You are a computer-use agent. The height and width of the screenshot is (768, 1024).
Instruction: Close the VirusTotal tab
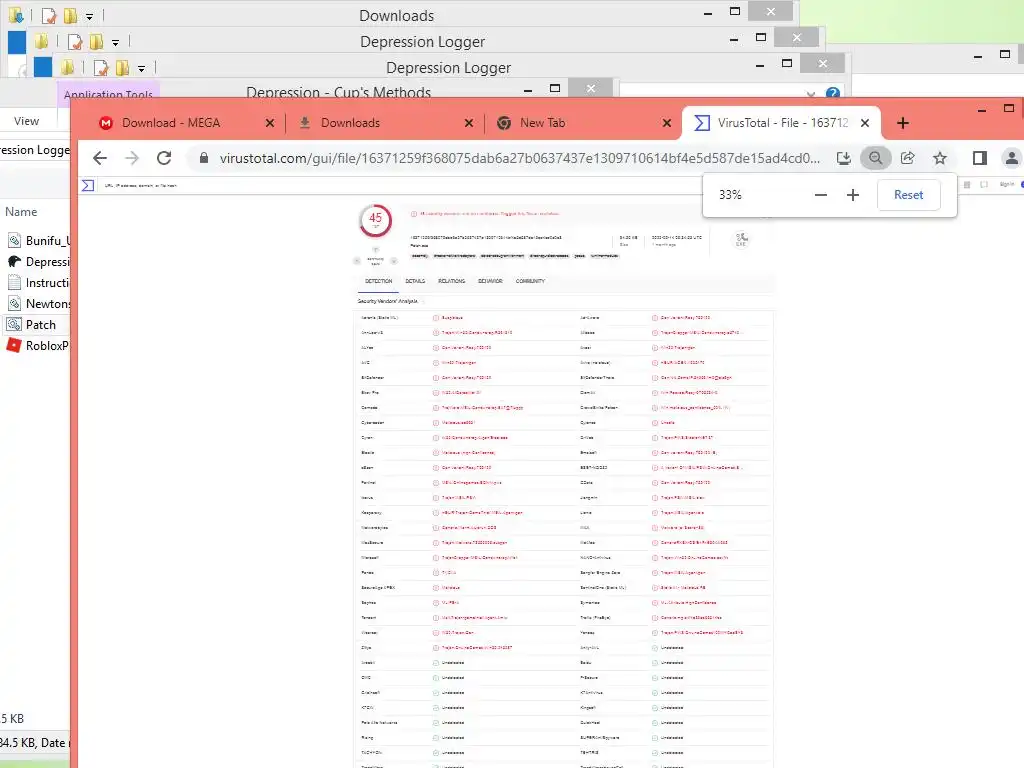click(865, 123)
